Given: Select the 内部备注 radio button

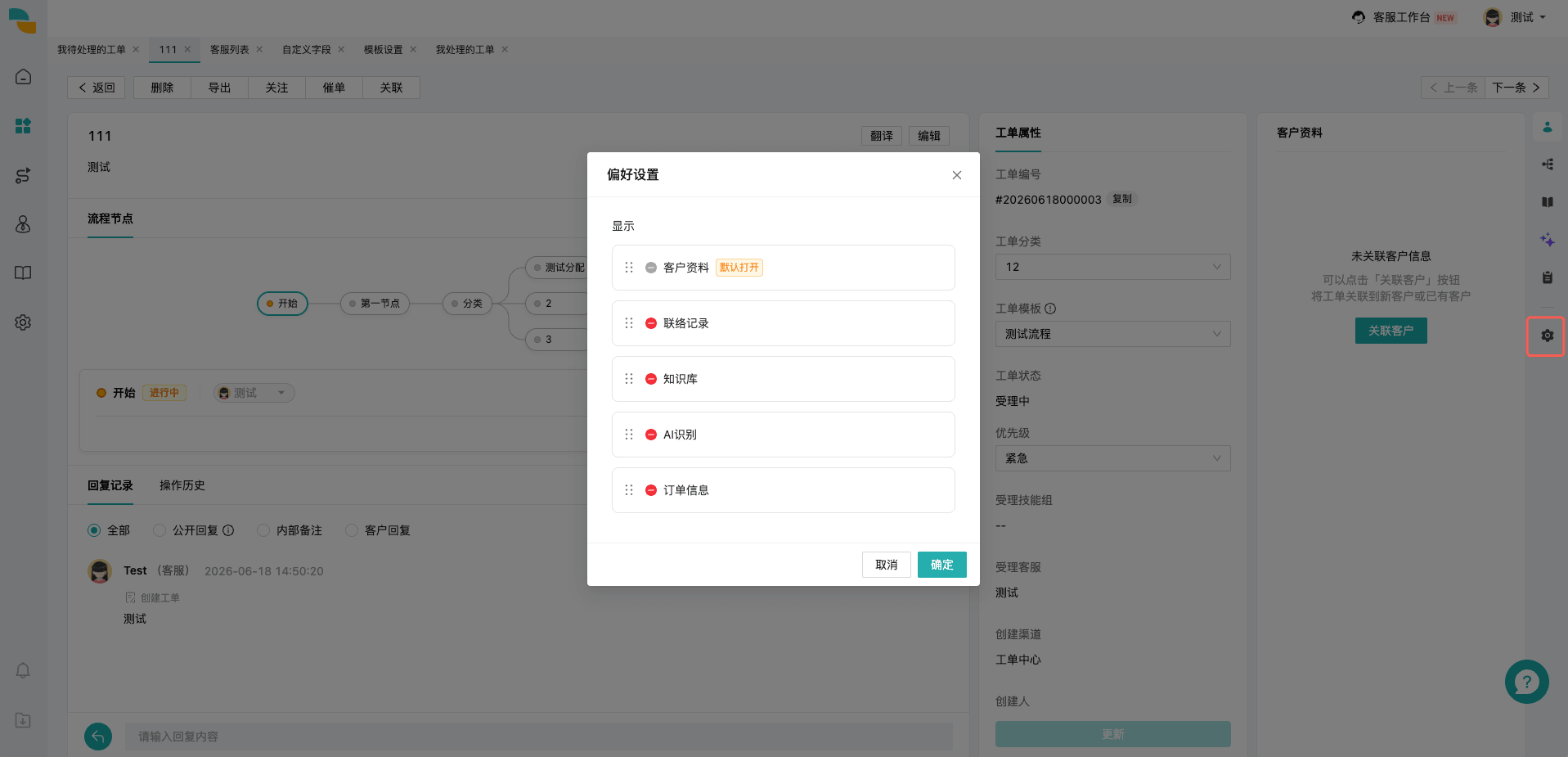Looking at the screenshot, I should [x=263, y=530].
